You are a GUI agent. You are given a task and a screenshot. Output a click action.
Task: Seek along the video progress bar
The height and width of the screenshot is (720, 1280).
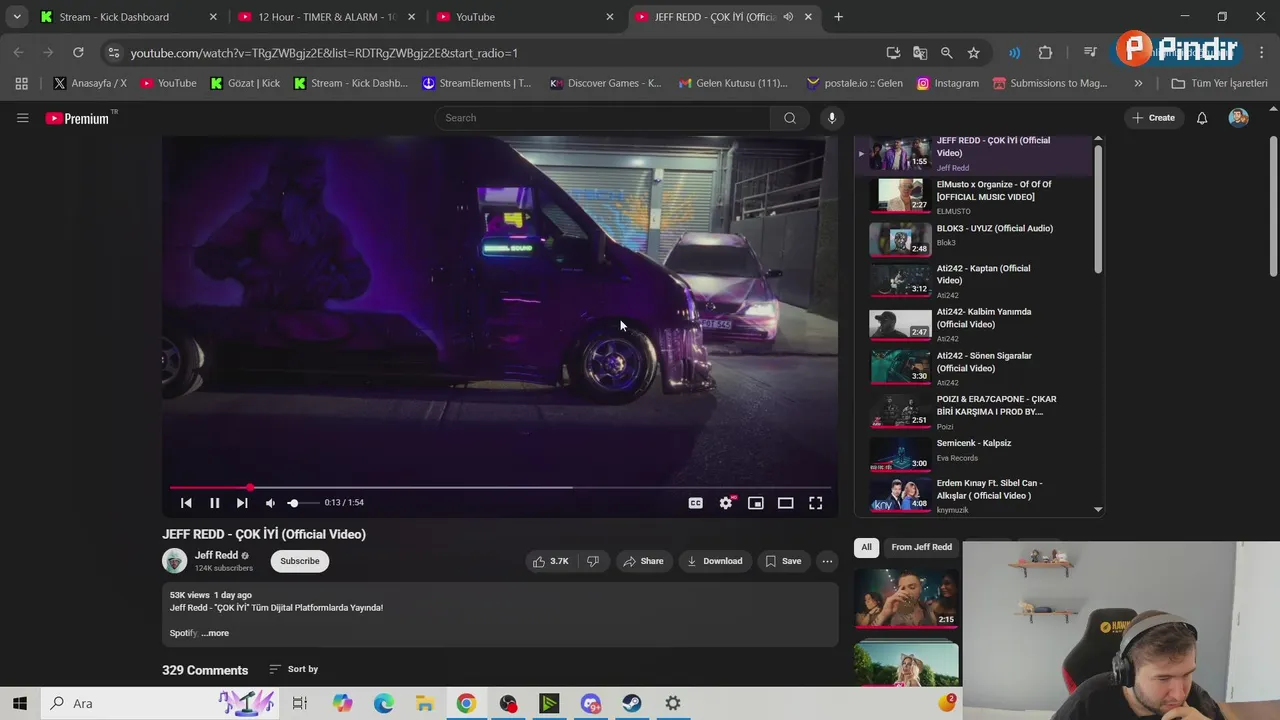(x=500, y=487)
